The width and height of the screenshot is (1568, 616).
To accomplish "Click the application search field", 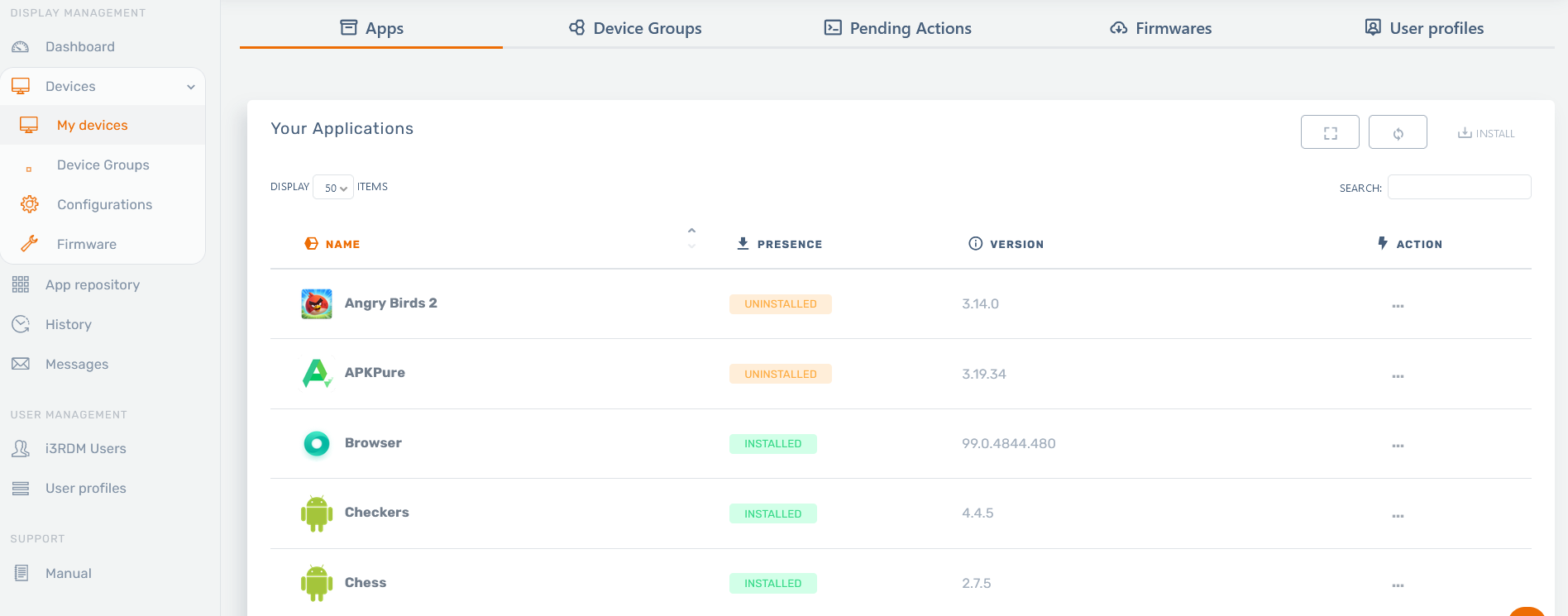I will pos(1459,188).
